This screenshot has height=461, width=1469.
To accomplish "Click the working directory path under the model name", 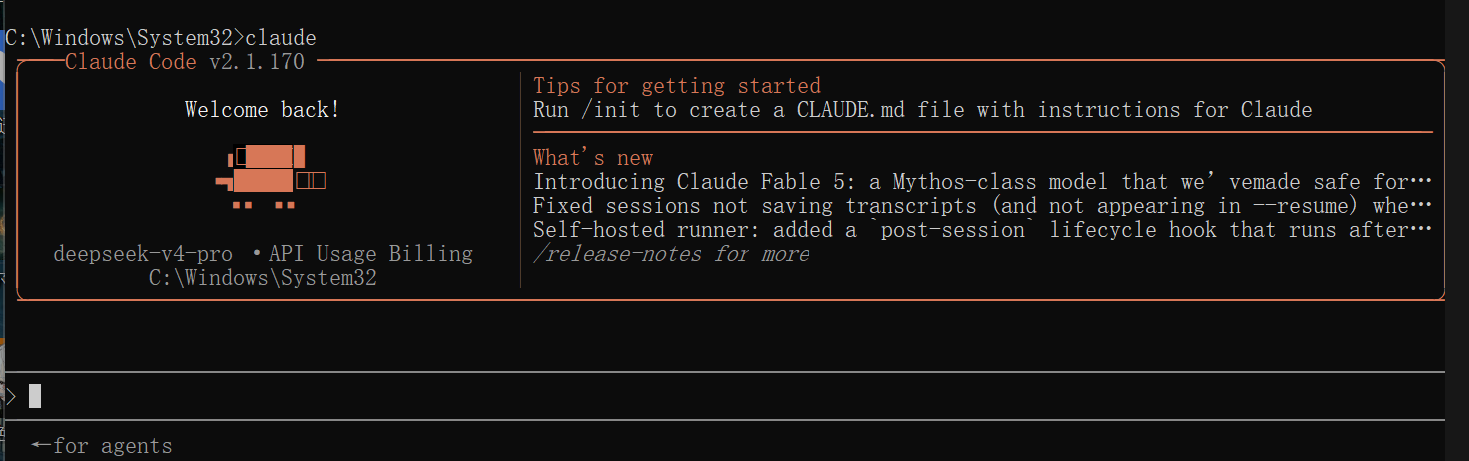I will click(263, 278).
